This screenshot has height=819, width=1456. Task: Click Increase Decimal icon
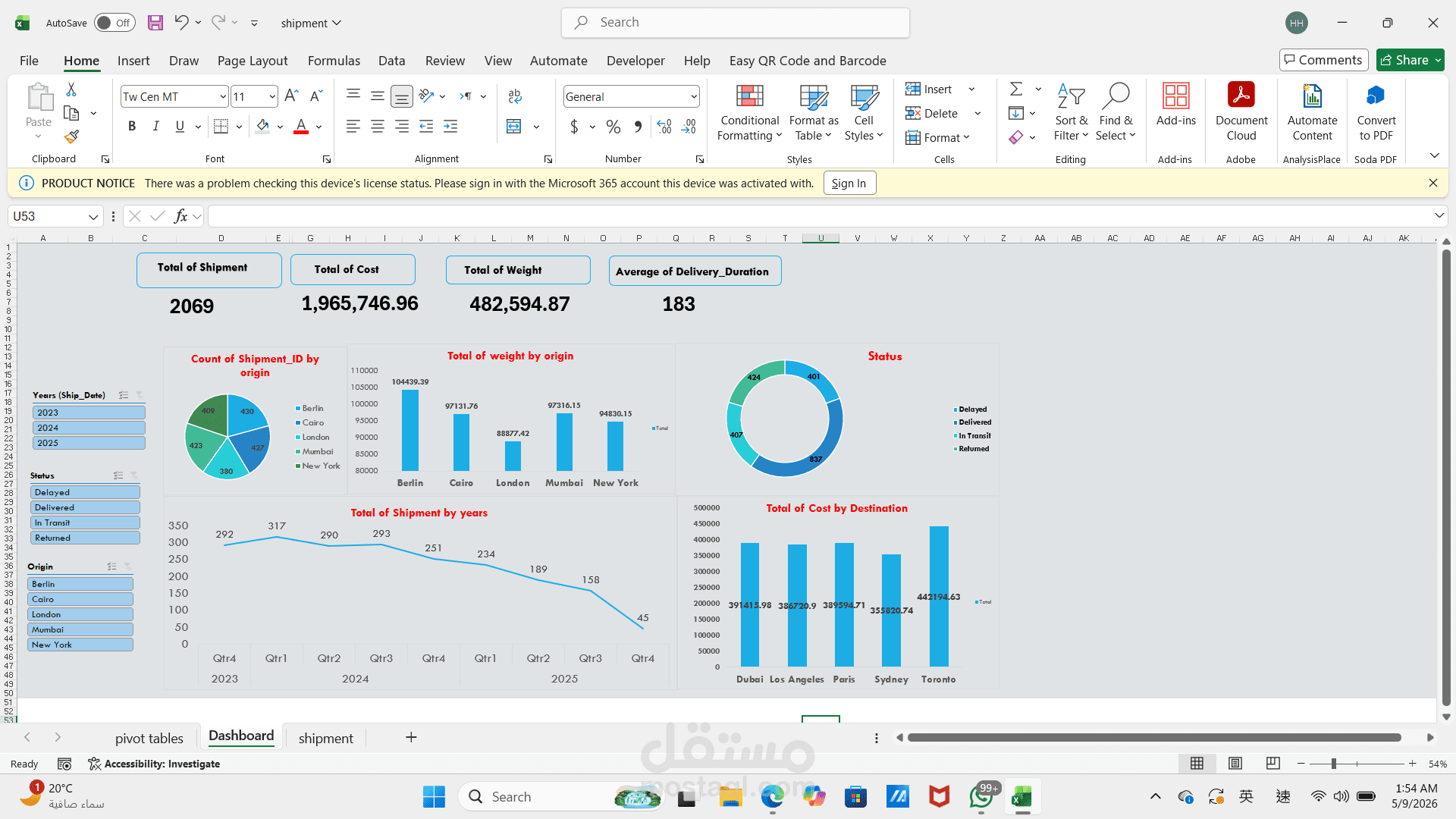coord(664,127)
